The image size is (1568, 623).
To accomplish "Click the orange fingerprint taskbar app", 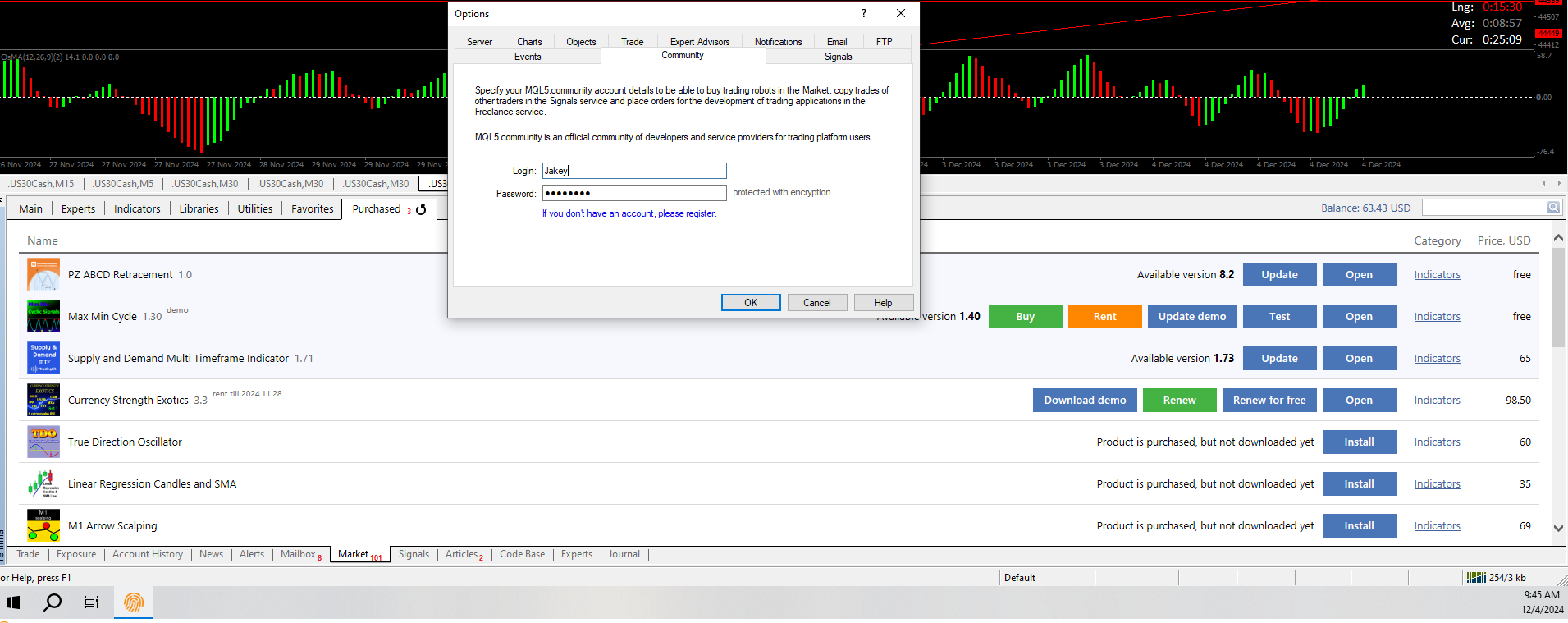I will coord(133,602).
